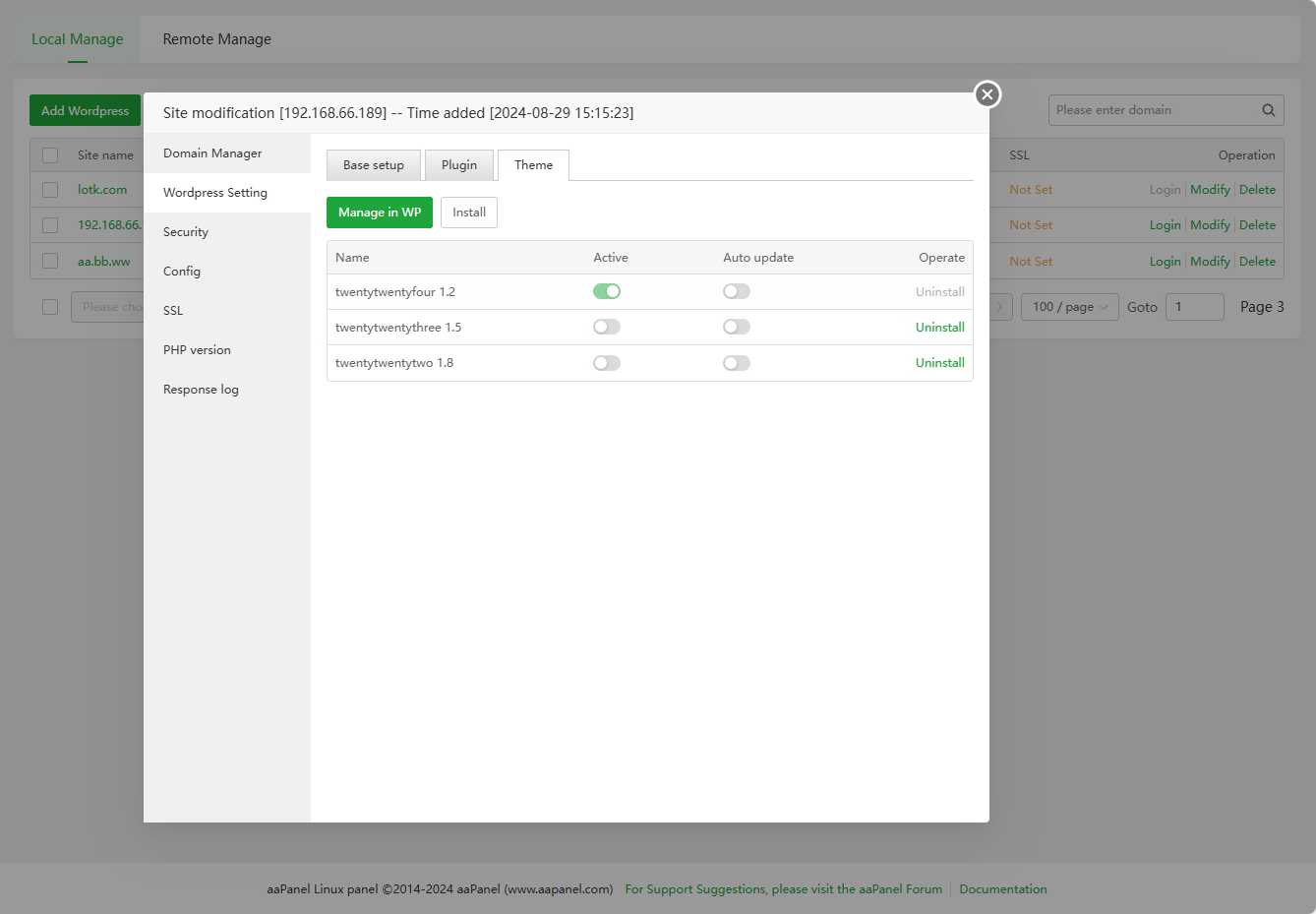Check the lotk.com site checkbox
The height and width of the screenshot is (914, 1316).
(50, 190)
